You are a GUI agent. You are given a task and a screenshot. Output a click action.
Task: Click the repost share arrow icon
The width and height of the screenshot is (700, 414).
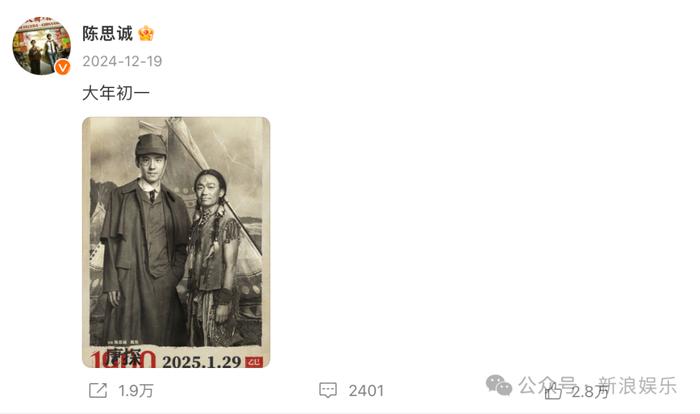[98, 390]
